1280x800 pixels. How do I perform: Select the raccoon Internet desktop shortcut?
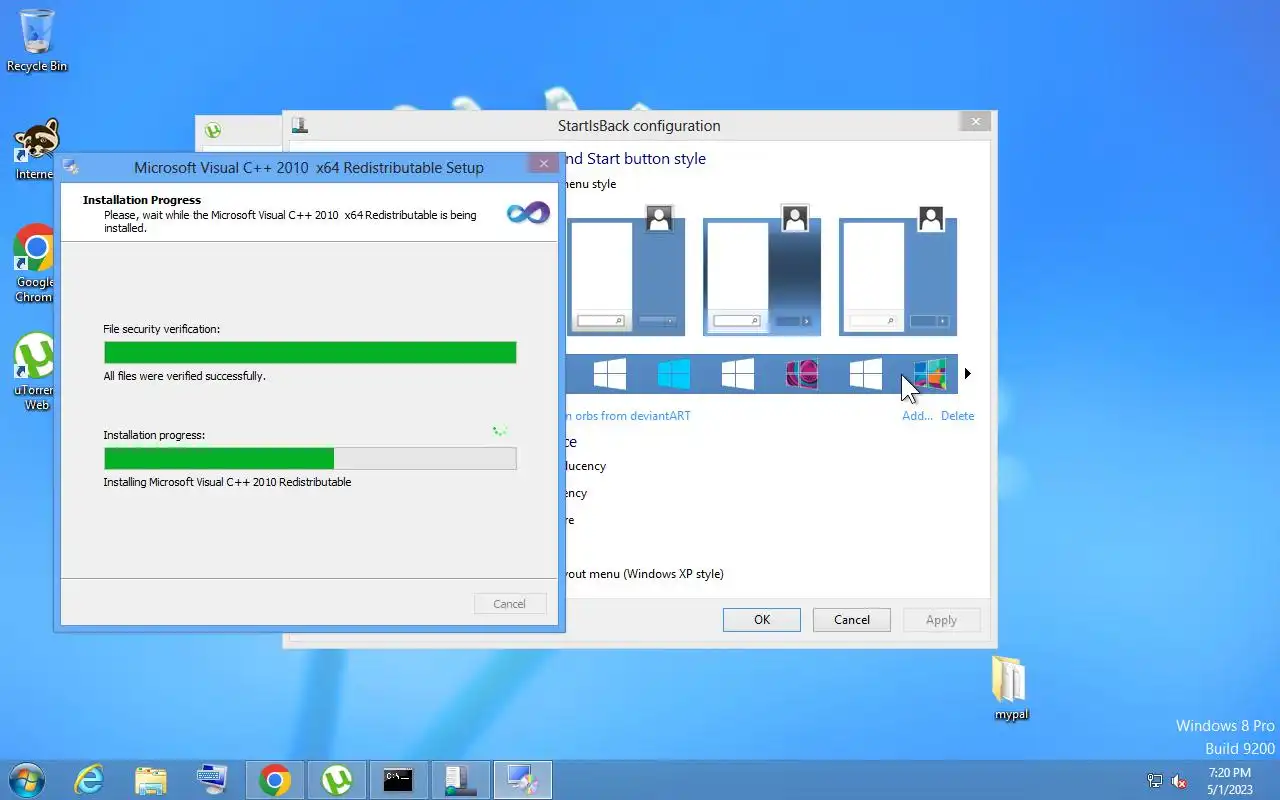[35, 150]
